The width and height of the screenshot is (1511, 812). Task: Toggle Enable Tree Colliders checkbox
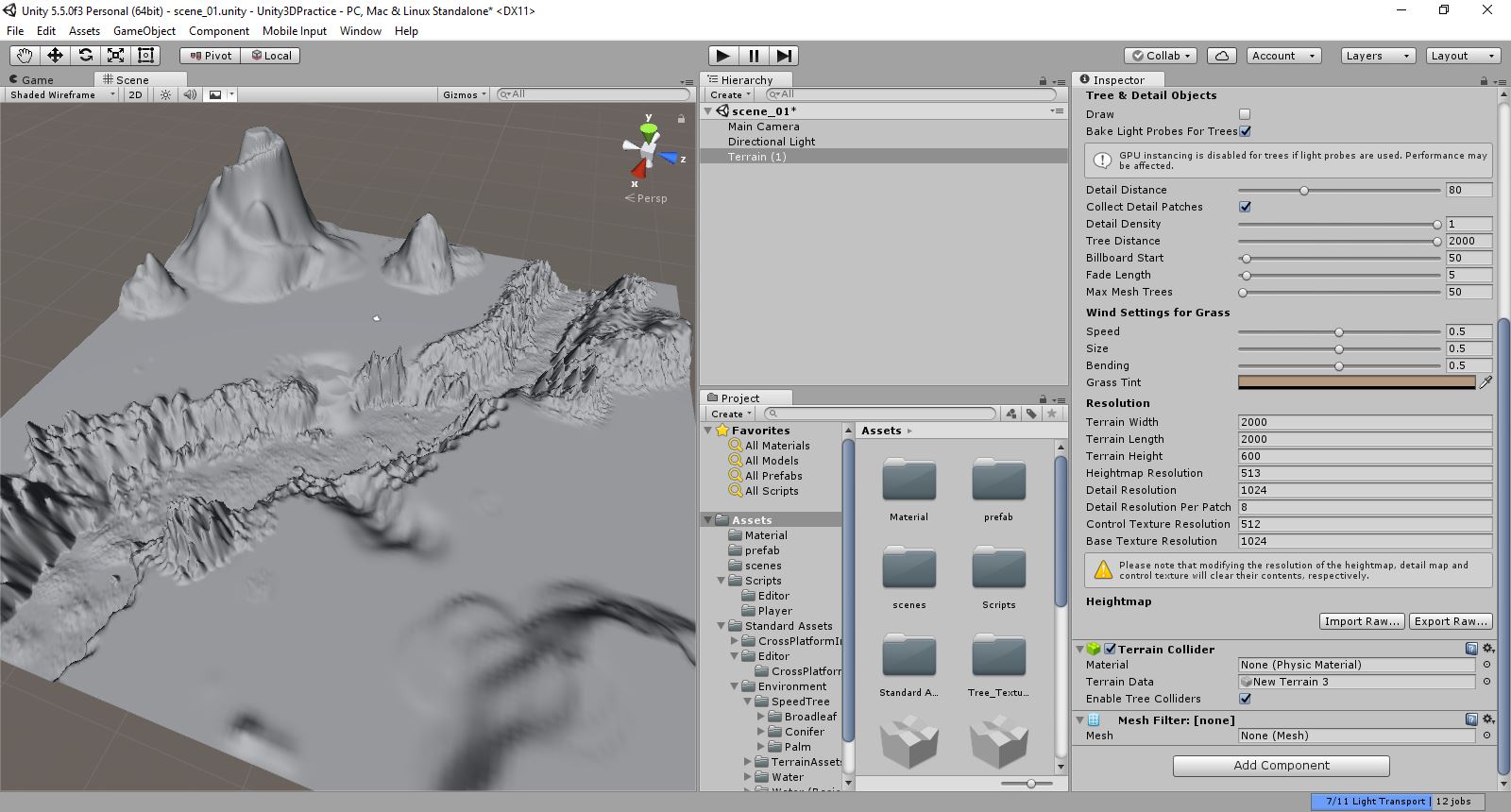point(1245,699)
